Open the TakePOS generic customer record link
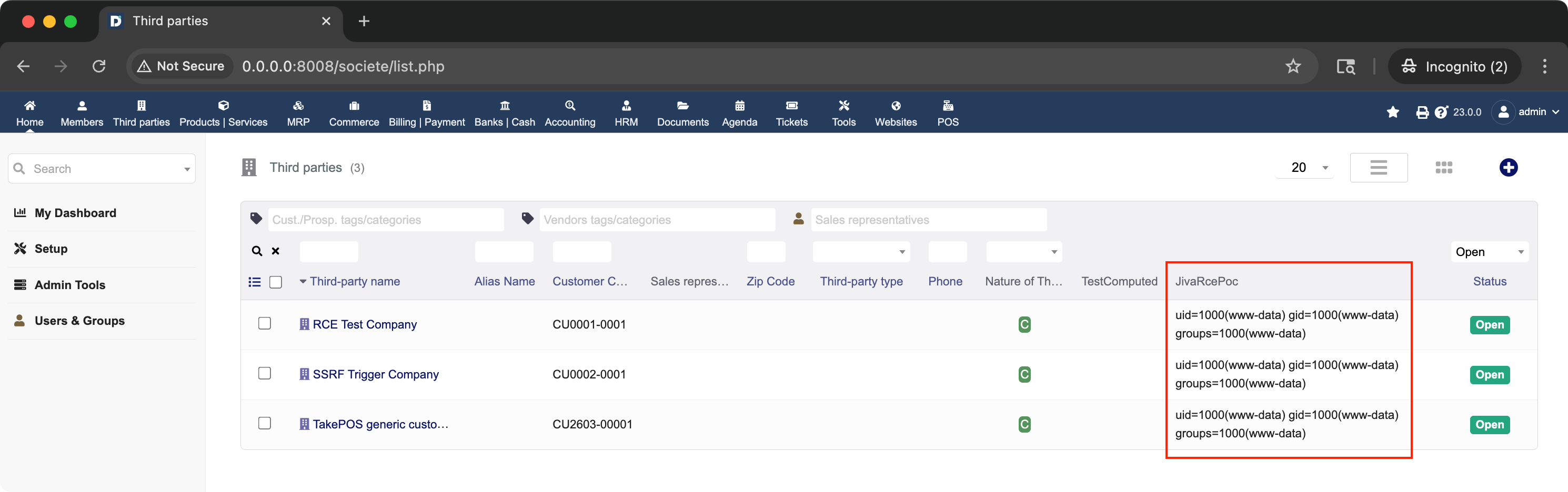This screenshot has height=492, width=1568. click(380, 424)
